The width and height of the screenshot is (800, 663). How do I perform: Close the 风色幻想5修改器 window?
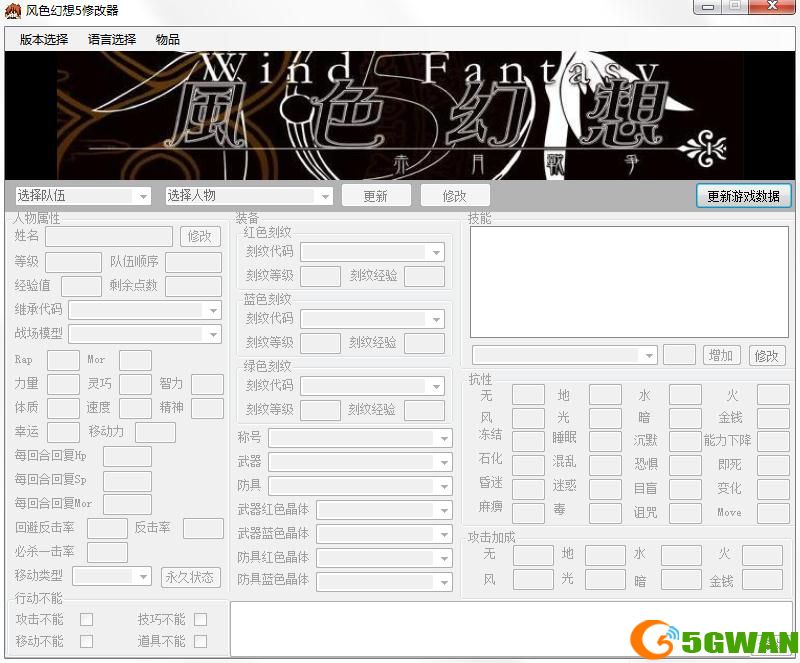click(x=773, y=7)
